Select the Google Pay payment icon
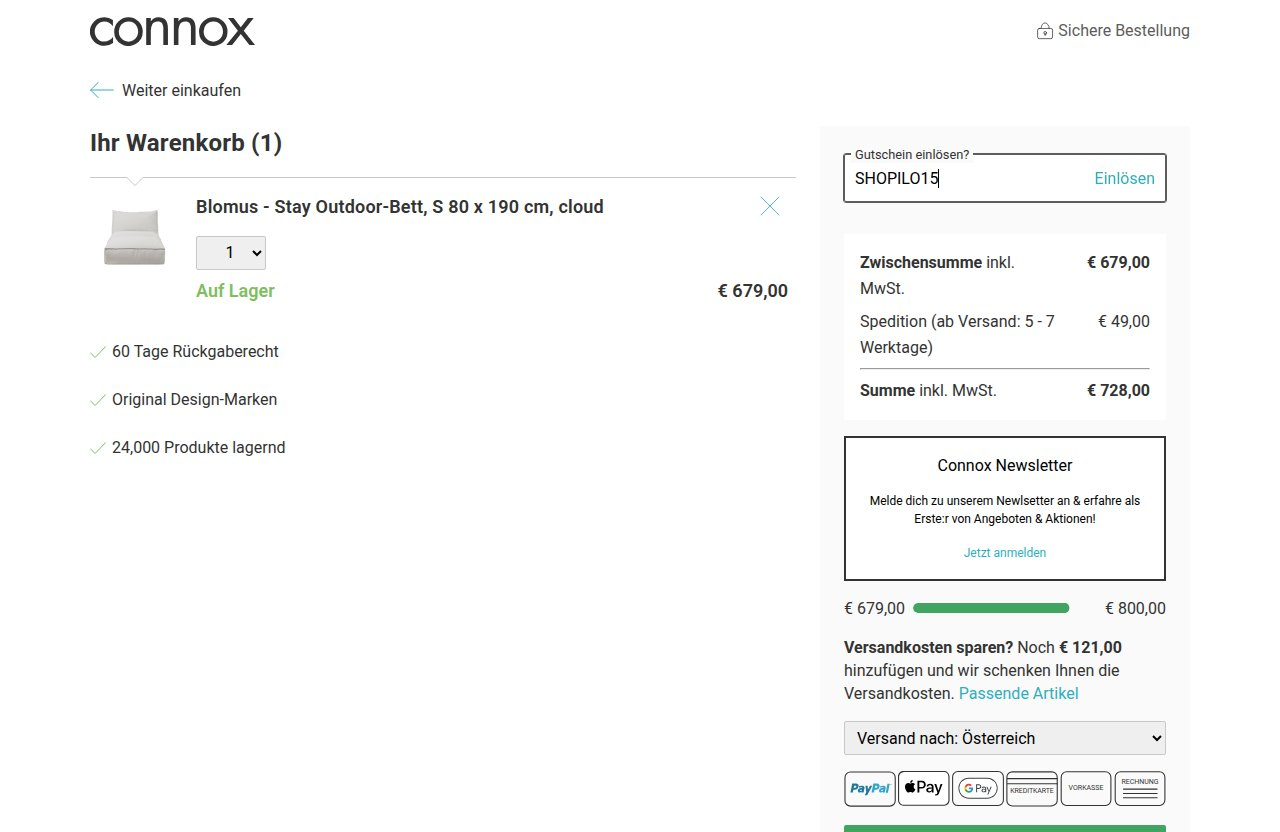Image resolution: width=1280 pixels, height=832 pixels. pos(978,788)
